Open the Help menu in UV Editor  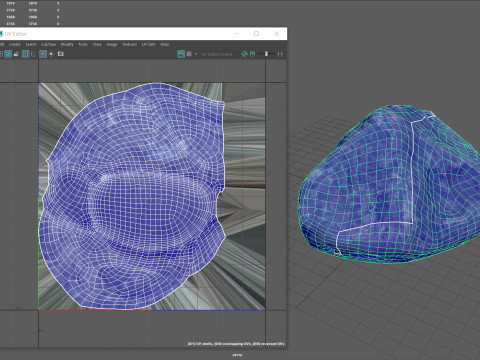165,44
